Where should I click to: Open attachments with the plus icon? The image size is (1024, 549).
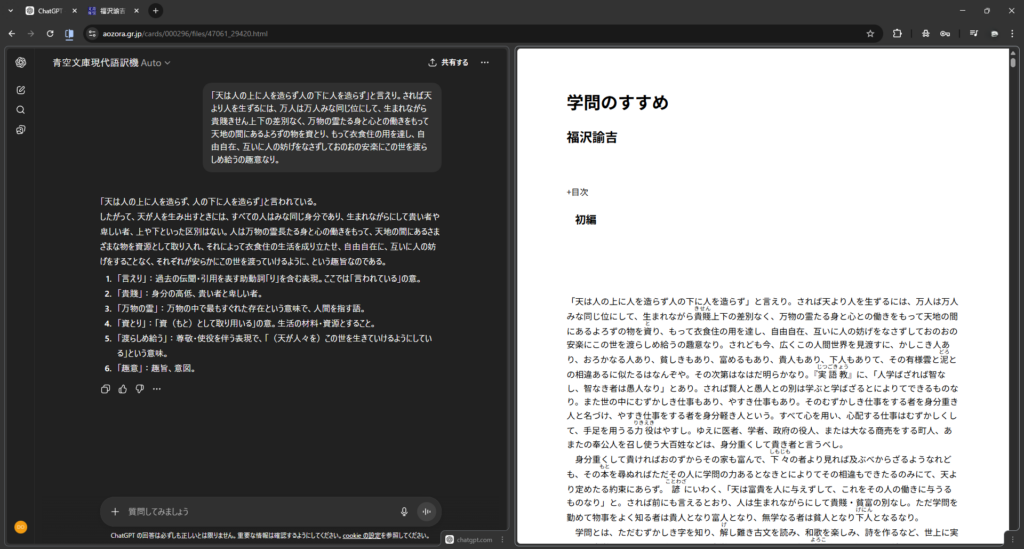point(116,511)
